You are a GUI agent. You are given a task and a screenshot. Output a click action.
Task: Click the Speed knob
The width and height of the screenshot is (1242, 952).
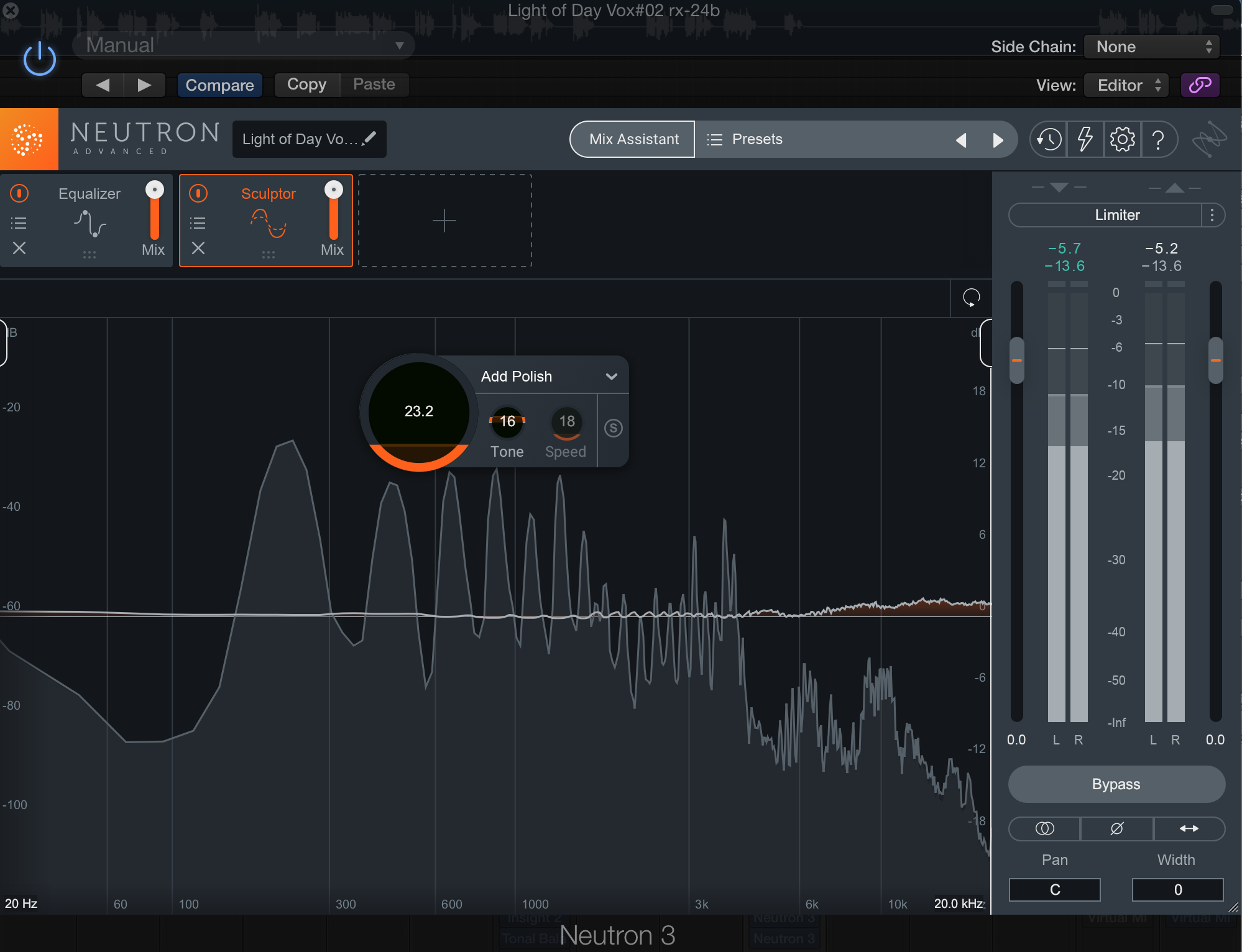coord(566,422)
